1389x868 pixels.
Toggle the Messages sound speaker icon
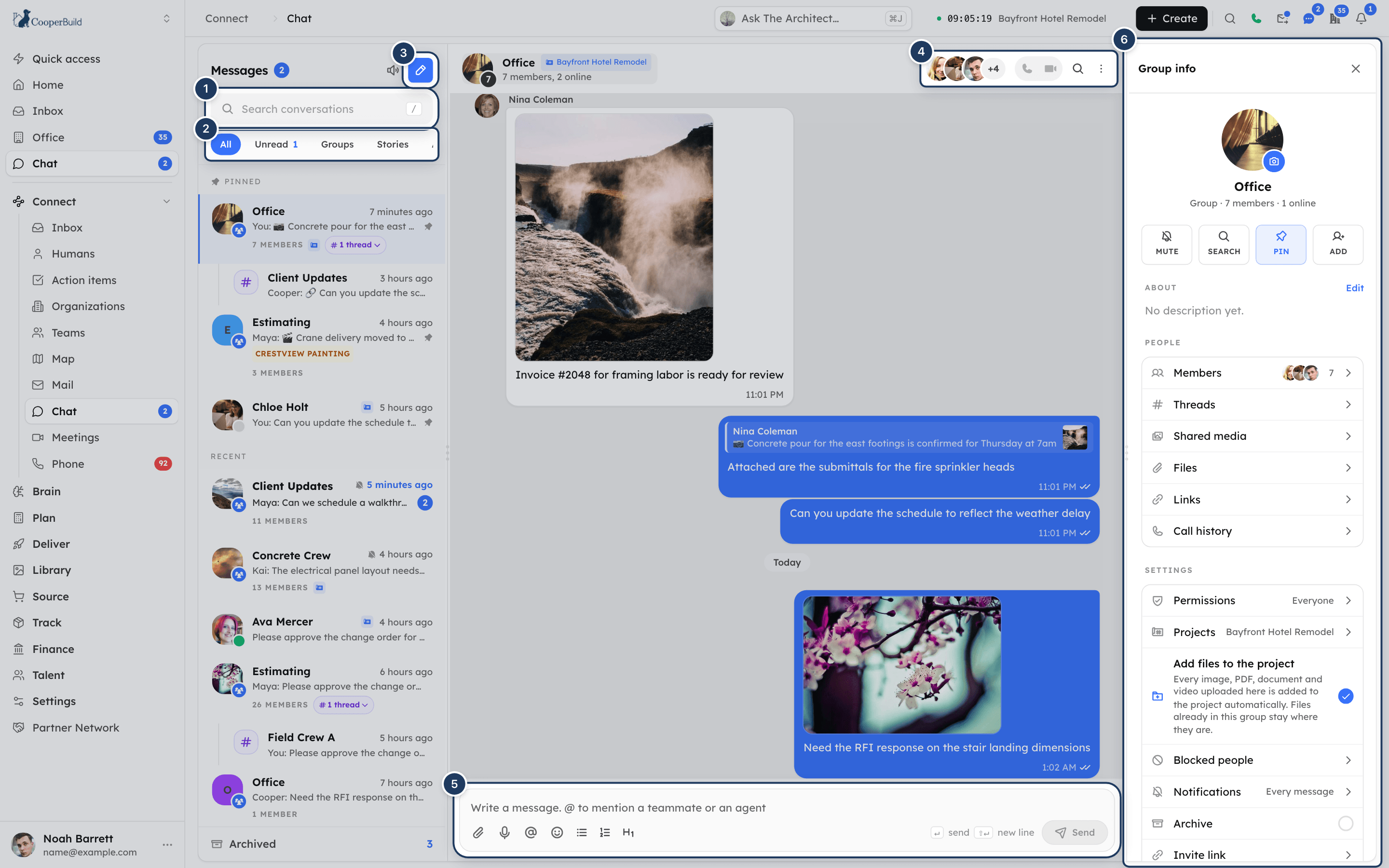(x=393, y=70)
